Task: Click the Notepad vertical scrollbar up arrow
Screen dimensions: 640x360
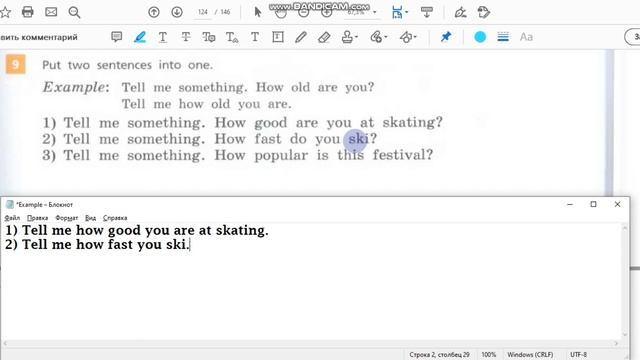Action: coord(624,228)
